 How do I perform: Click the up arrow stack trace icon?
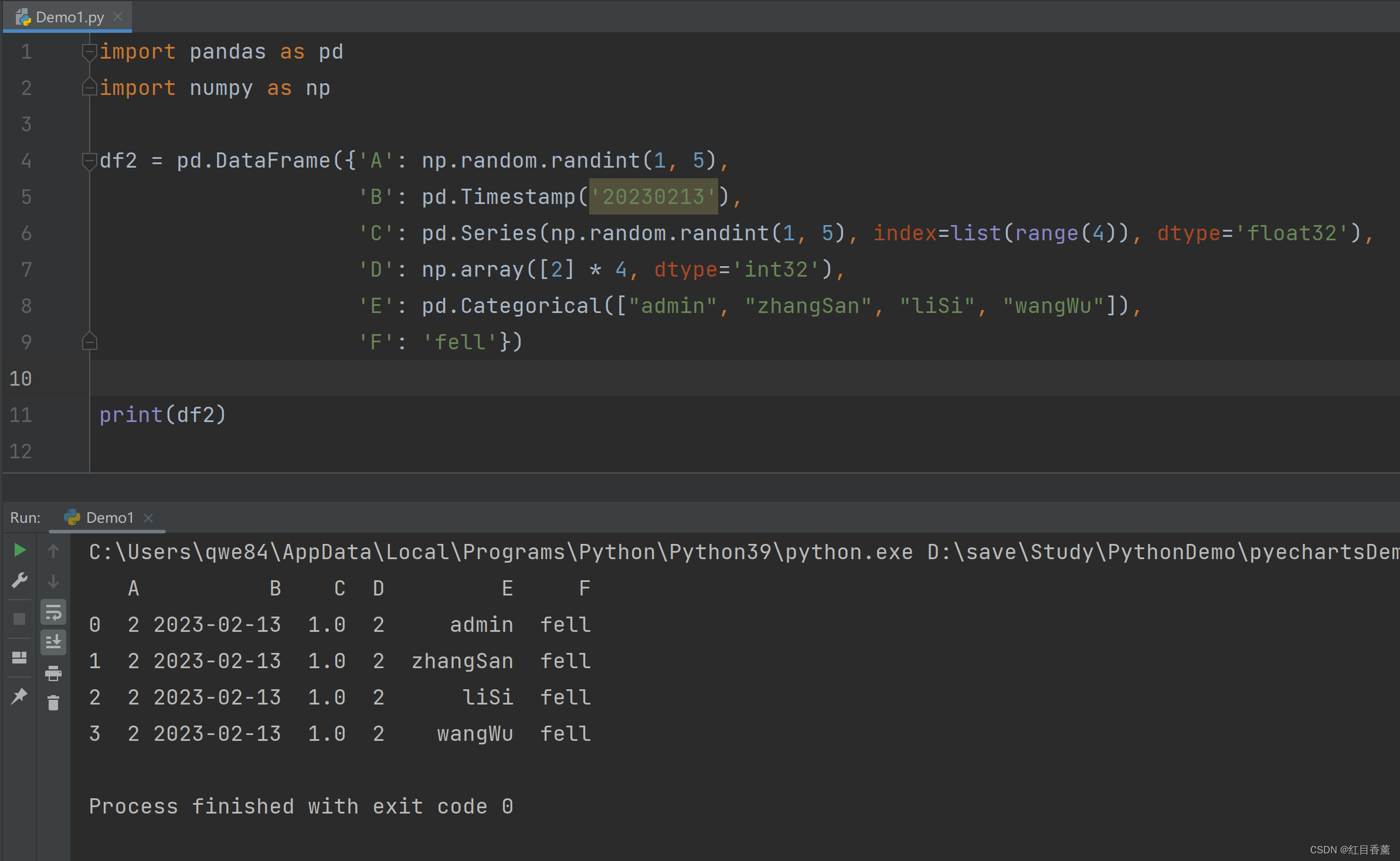[53, 551]
